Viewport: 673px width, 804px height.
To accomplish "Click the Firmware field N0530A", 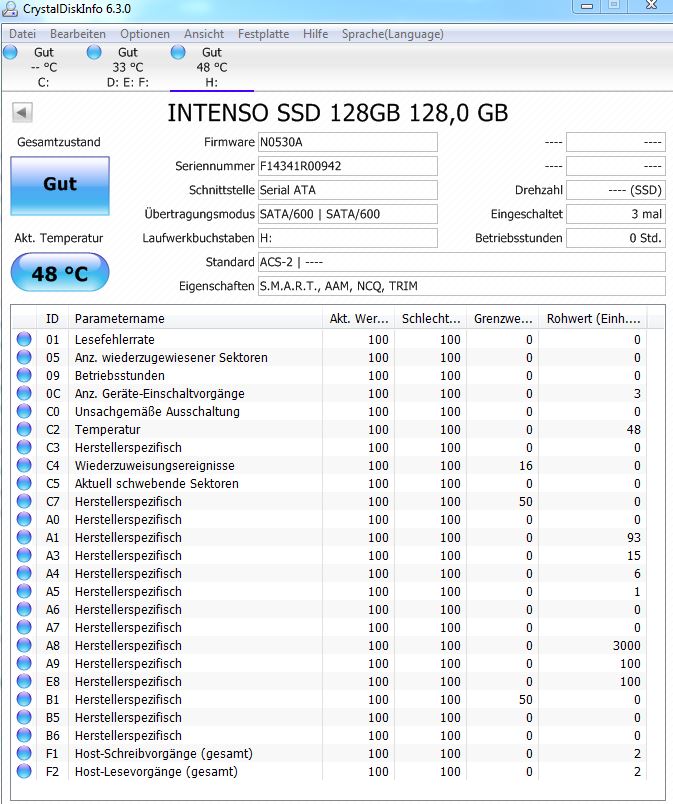I will tap(348, 142).
